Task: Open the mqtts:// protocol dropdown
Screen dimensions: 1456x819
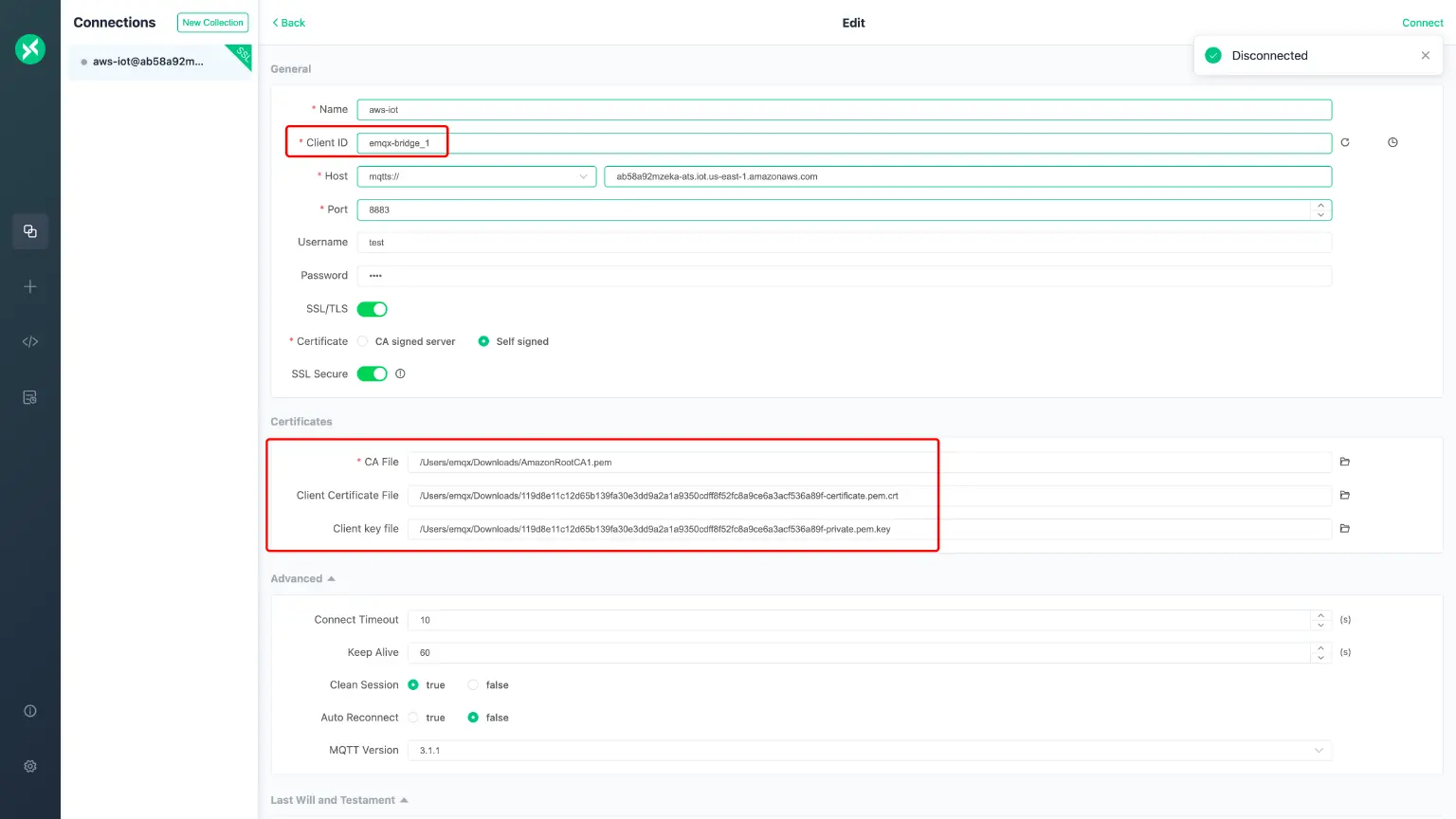Action: (582, 176)
